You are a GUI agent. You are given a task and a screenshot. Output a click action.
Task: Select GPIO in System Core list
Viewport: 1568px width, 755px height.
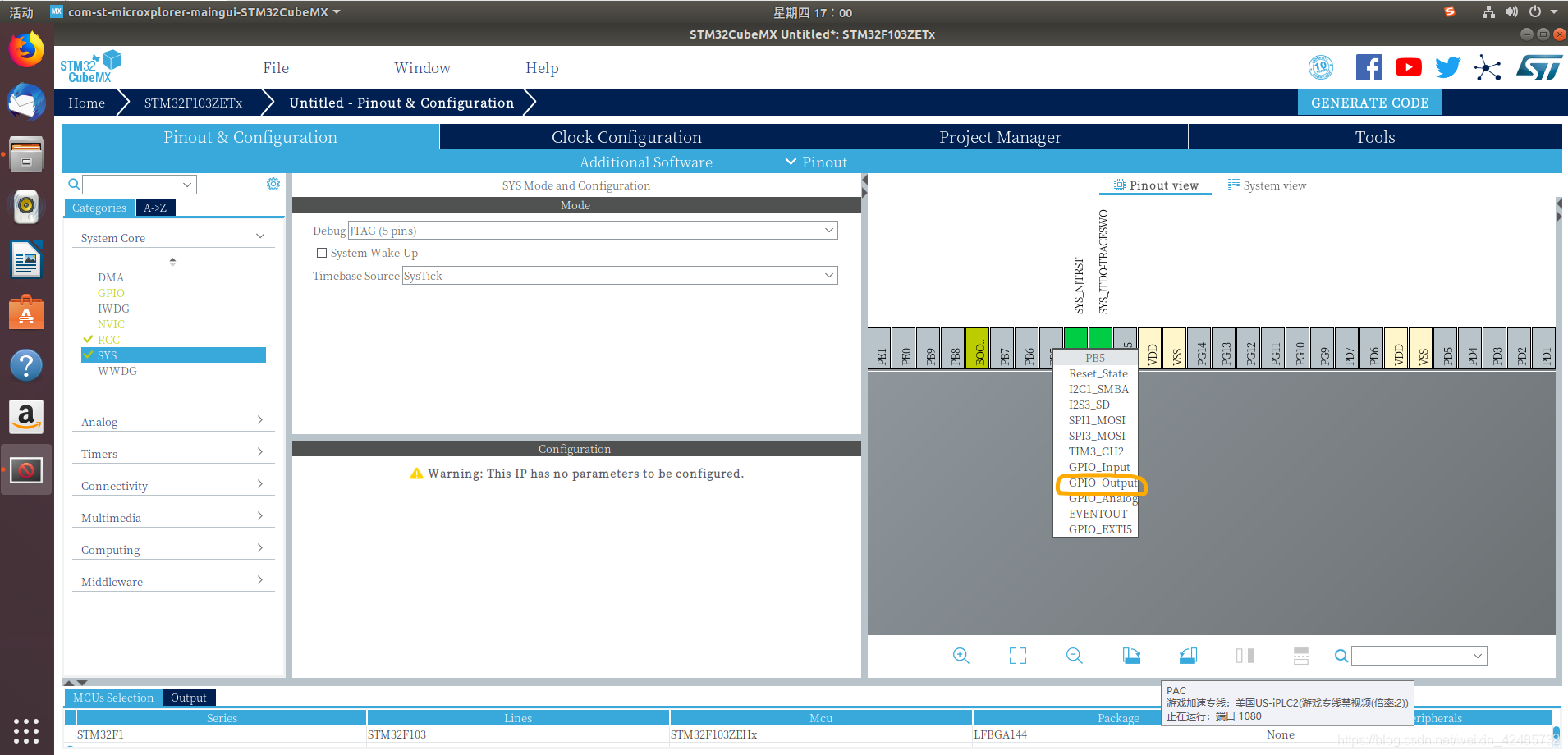[111, 293]
